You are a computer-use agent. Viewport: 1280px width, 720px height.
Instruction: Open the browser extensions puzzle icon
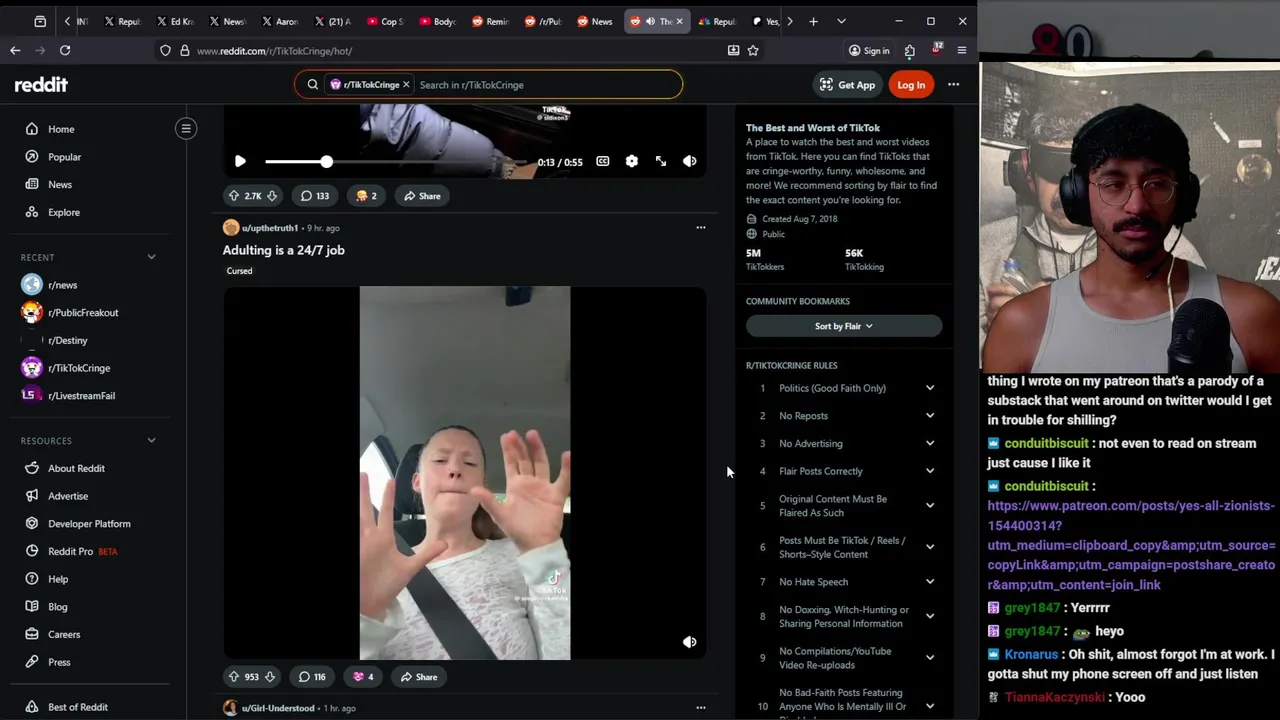pyautogui.click(x=910, y=50)
